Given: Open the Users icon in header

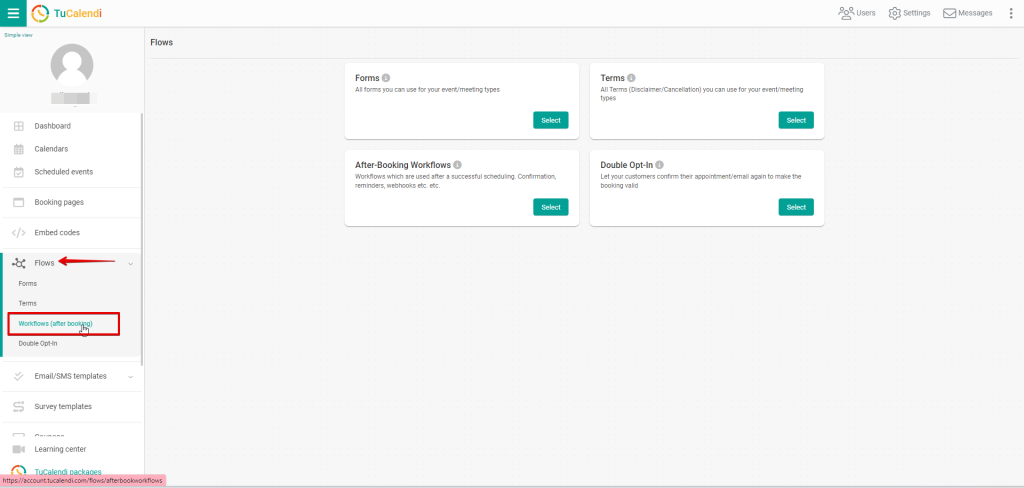Looking at the screenshot, I should click(x=846, y=13).
